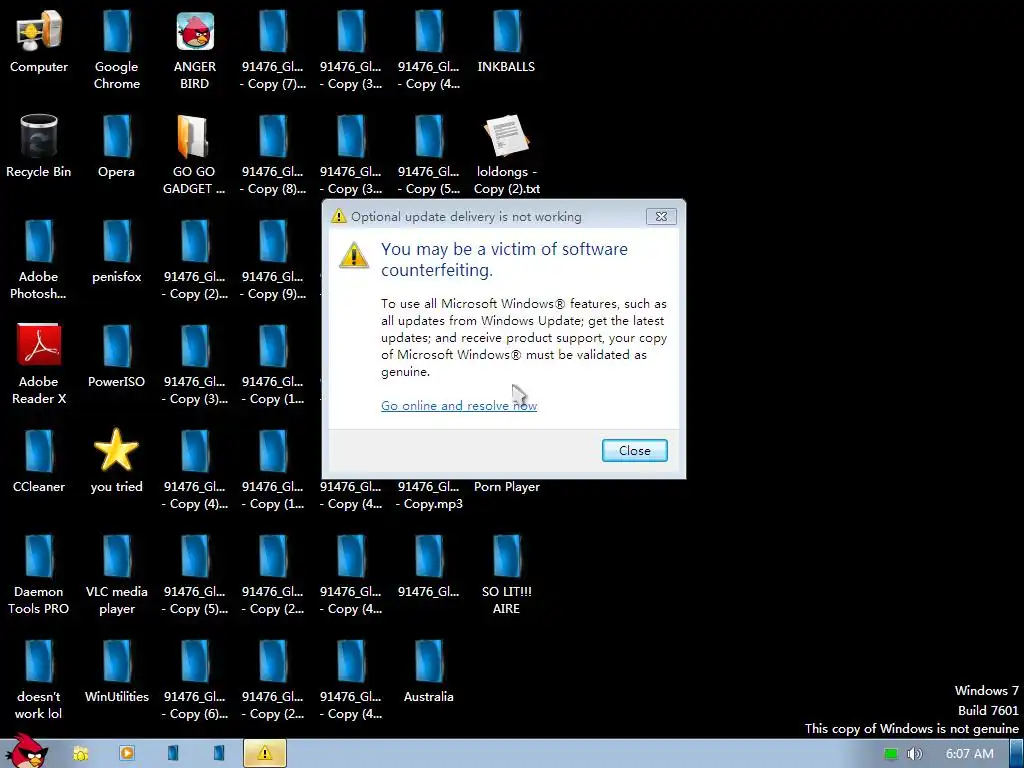Select the Australia desktop icon

pyautogui.click(x=428, y=671)
